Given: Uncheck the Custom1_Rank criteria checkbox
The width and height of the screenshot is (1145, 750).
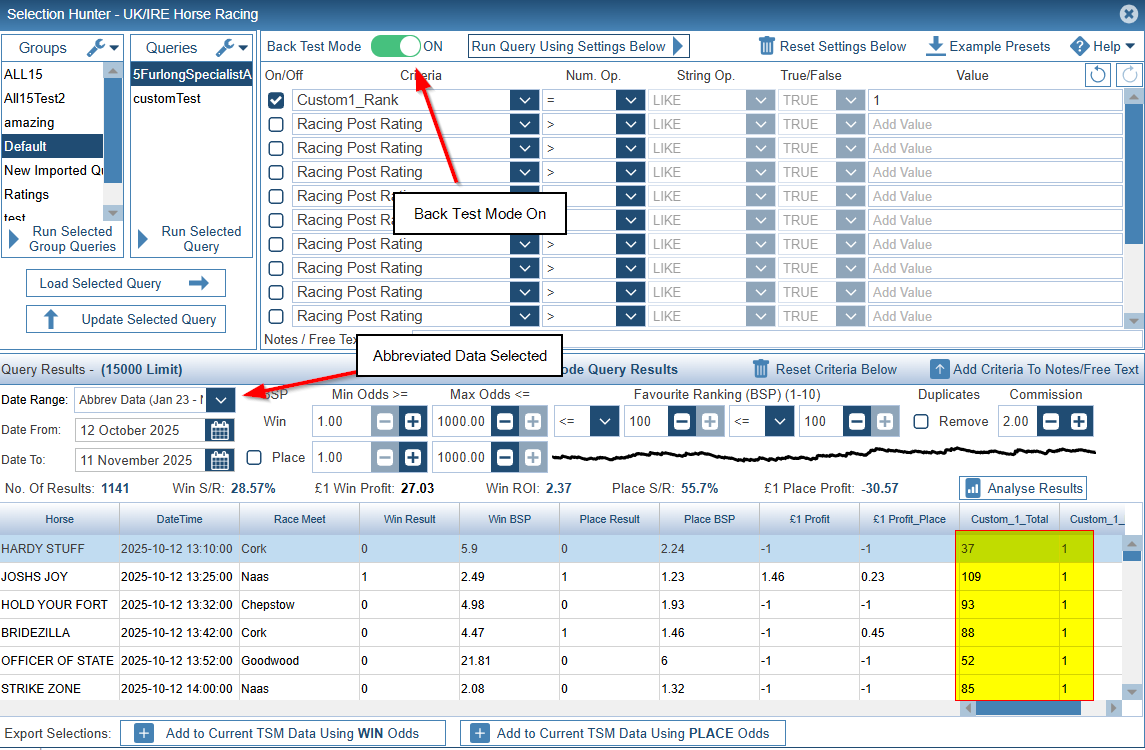Looking at the screenshot, I should point(276,100).
